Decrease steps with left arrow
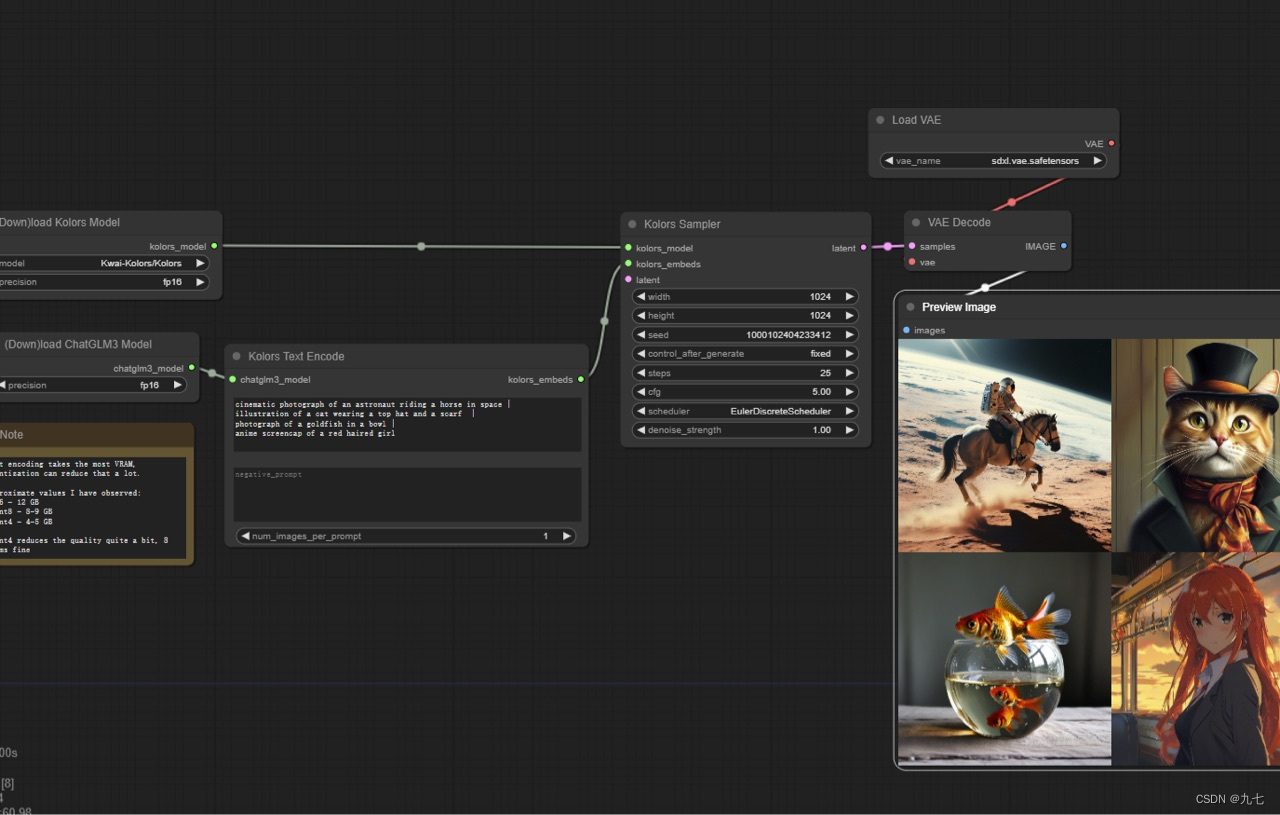This screenshot has height=815, width=1280. pos(641,373)
